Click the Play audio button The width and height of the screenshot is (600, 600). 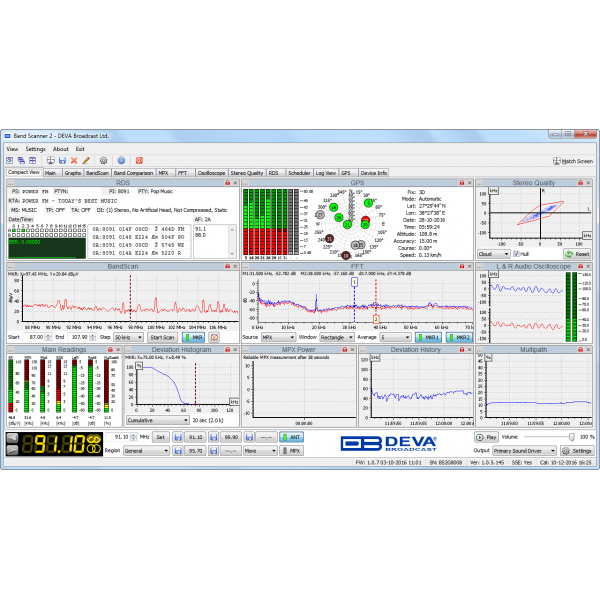pyautogui.click(x=486, y=437)
